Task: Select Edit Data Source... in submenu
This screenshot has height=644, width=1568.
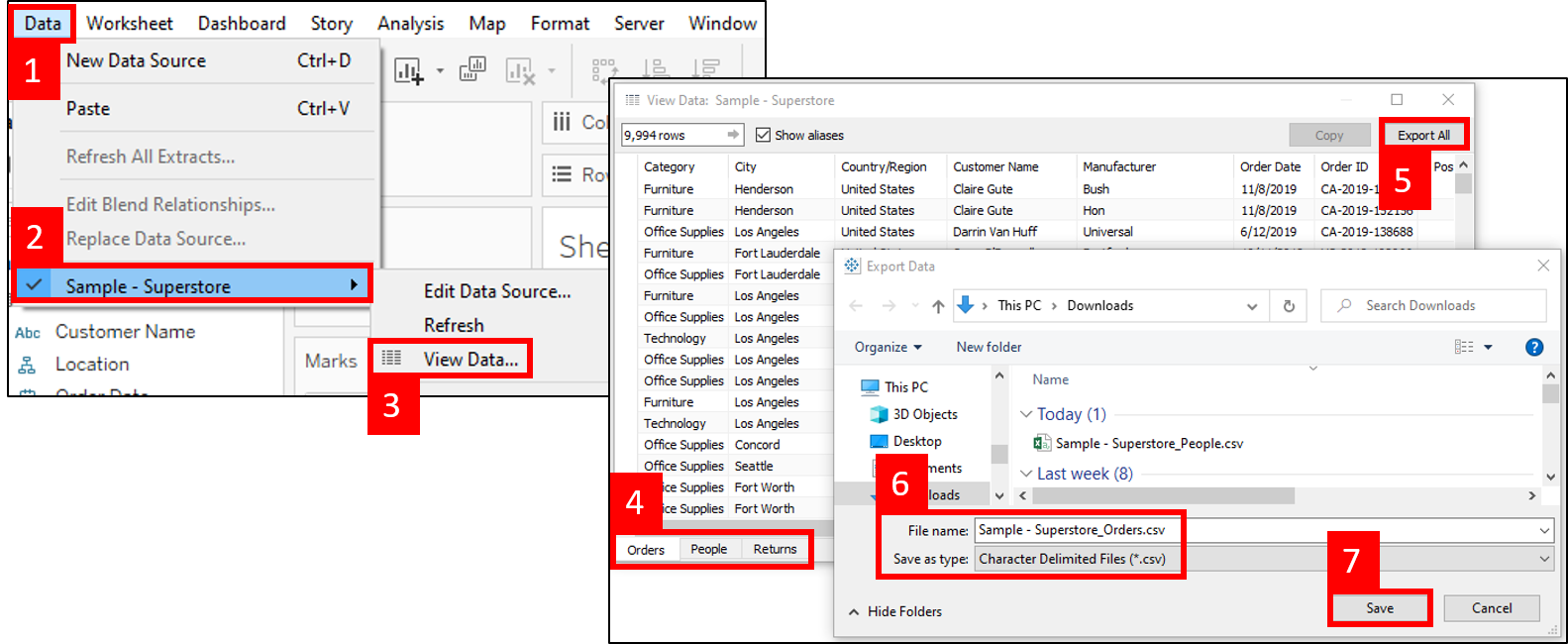Action: pos(497,291)
